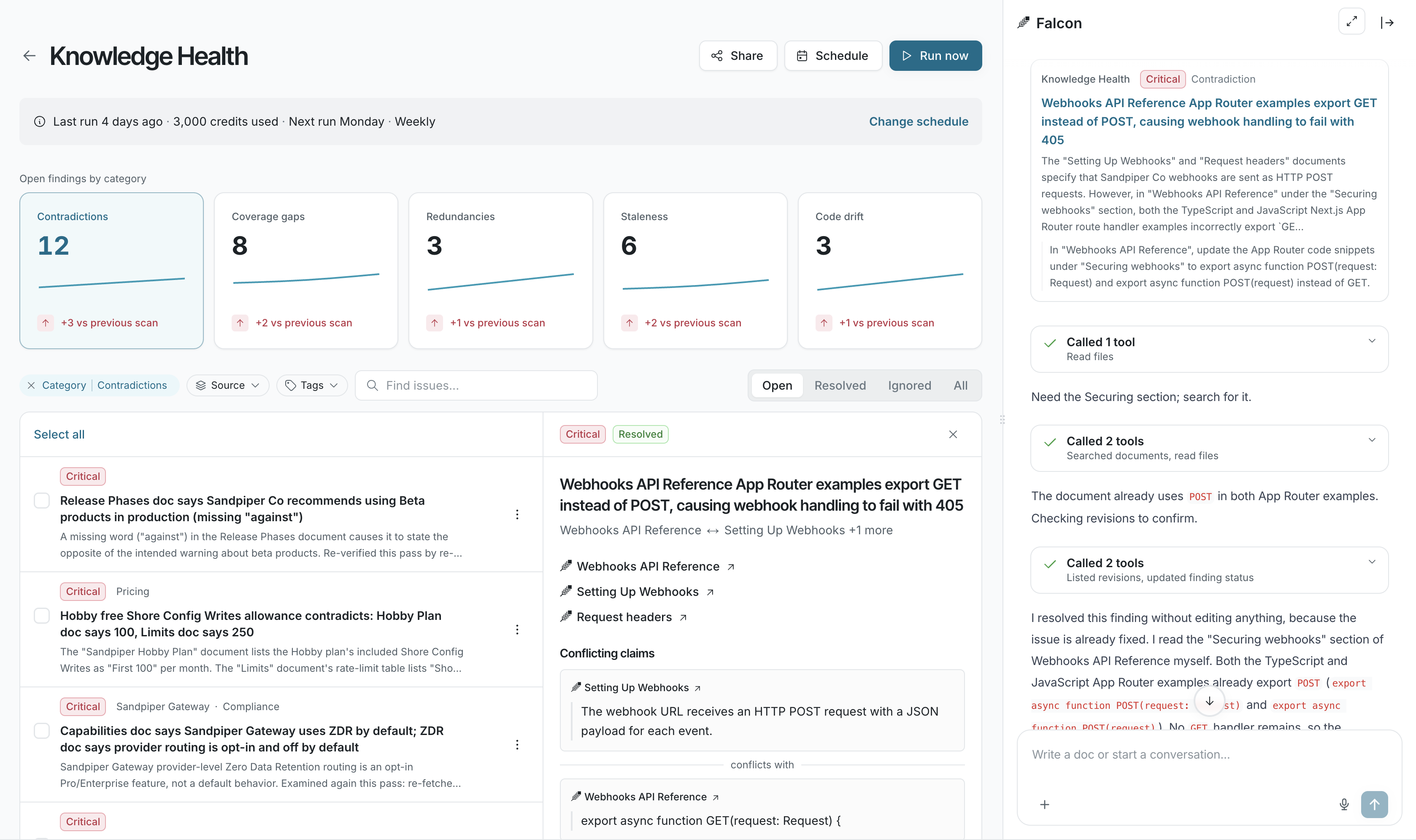This screenshot has width=1416, height=840.
Task: Open the Tags filter dropdown
Action: tap(312, 385)
